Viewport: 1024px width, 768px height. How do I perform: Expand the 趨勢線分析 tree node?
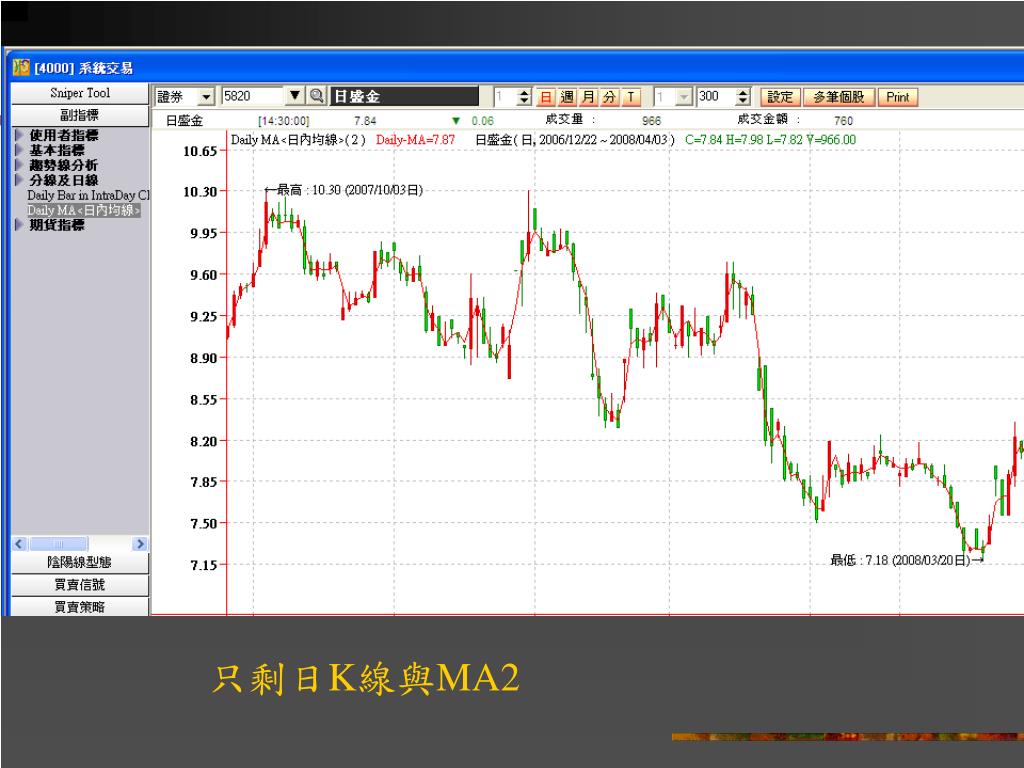tap(18, 165)
